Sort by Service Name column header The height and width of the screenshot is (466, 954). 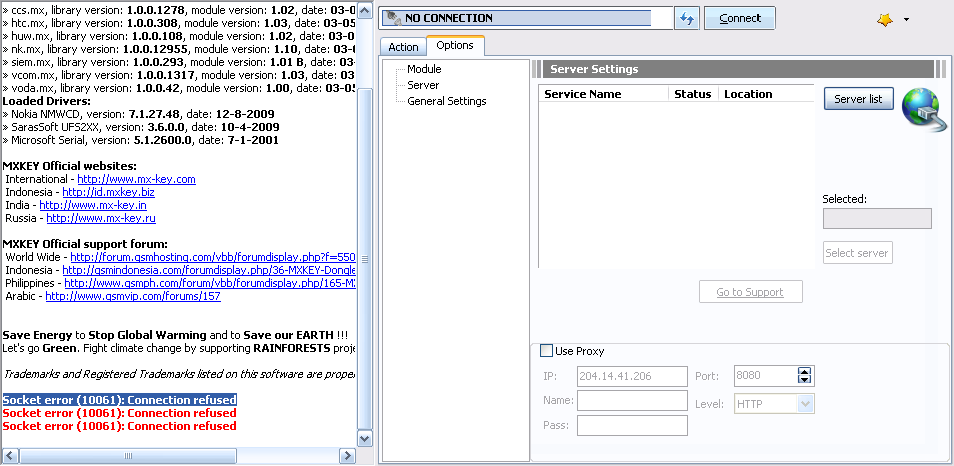coord(603,94)
